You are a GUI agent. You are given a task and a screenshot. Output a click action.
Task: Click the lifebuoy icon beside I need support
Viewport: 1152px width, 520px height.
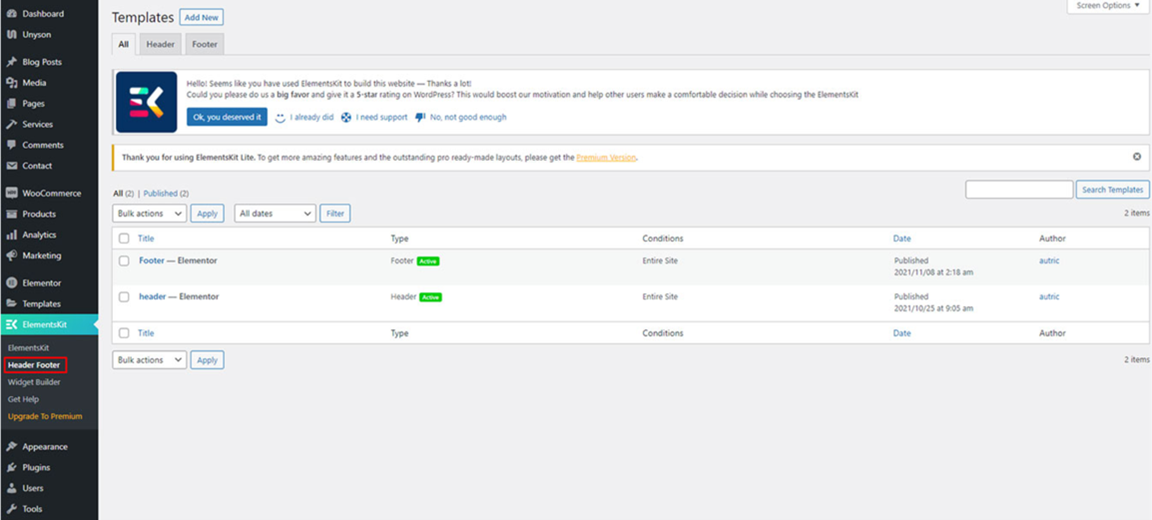pos(346,118)
